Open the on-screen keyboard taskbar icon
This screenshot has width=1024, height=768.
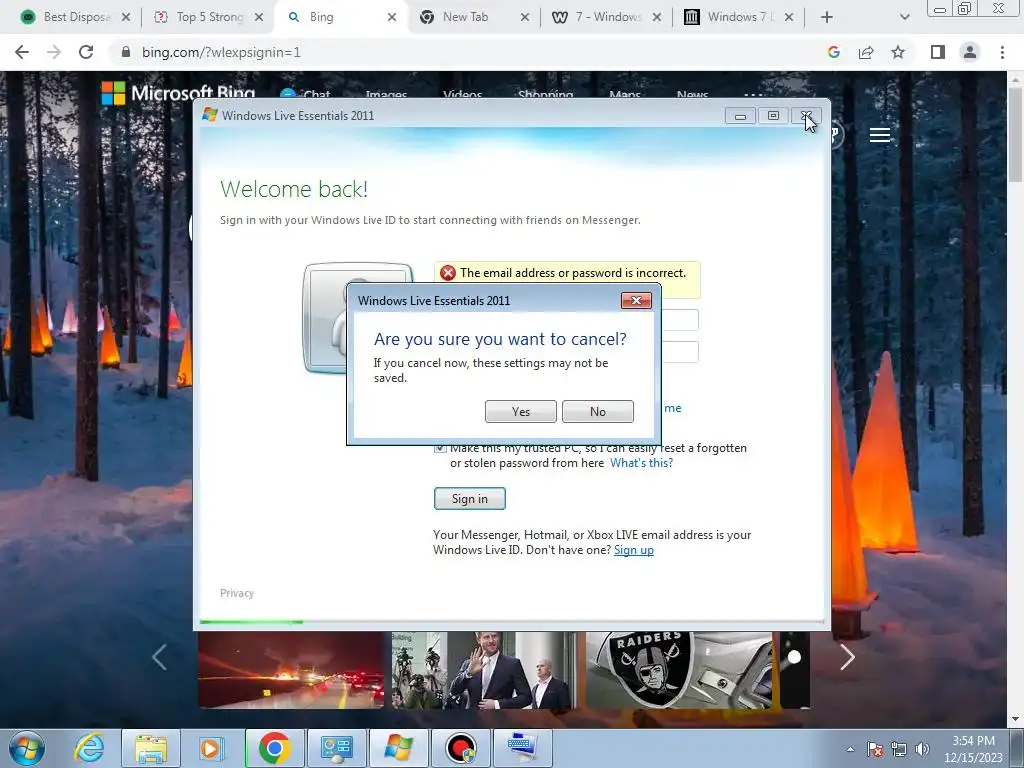tap(522, 748)
